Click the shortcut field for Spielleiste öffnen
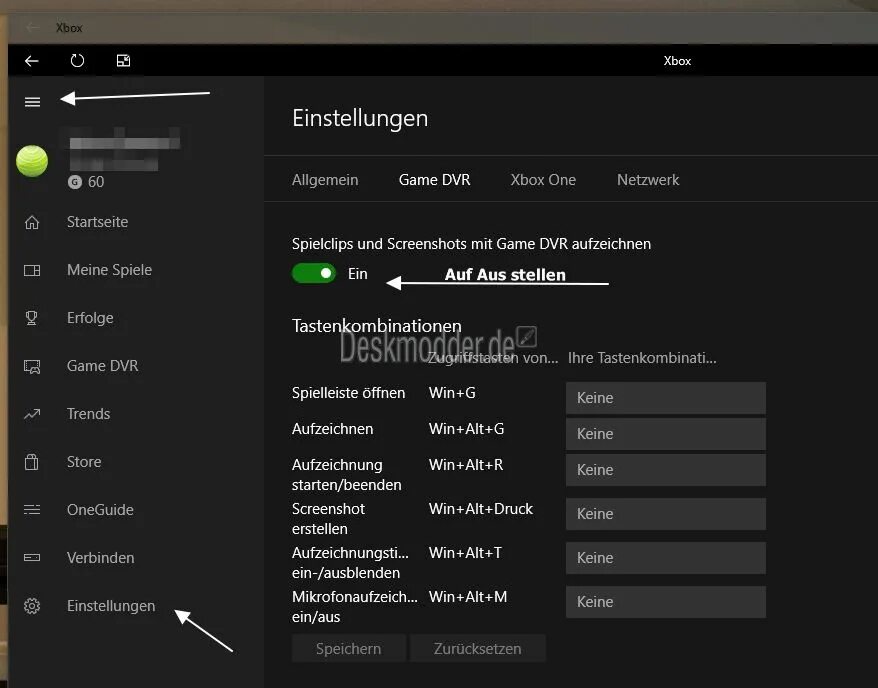878x688 pixels. [666, 398]
